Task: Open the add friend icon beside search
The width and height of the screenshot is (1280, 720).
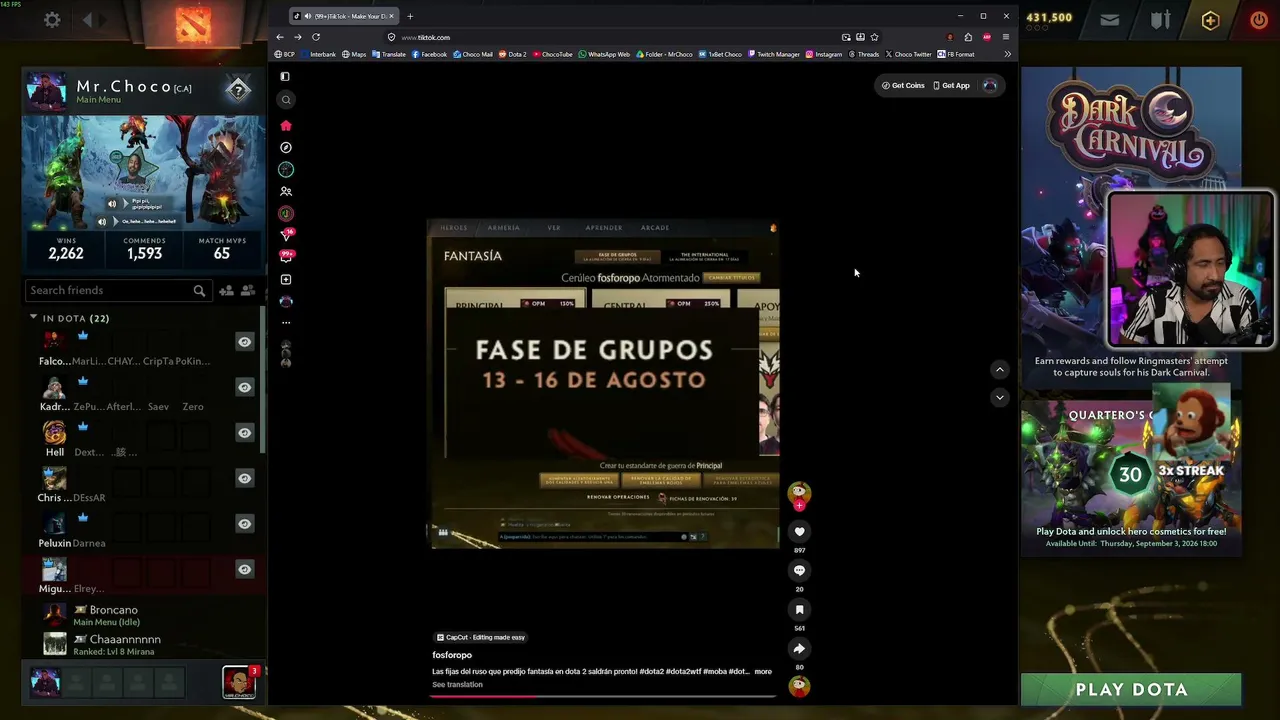Action: coord(227,290)
